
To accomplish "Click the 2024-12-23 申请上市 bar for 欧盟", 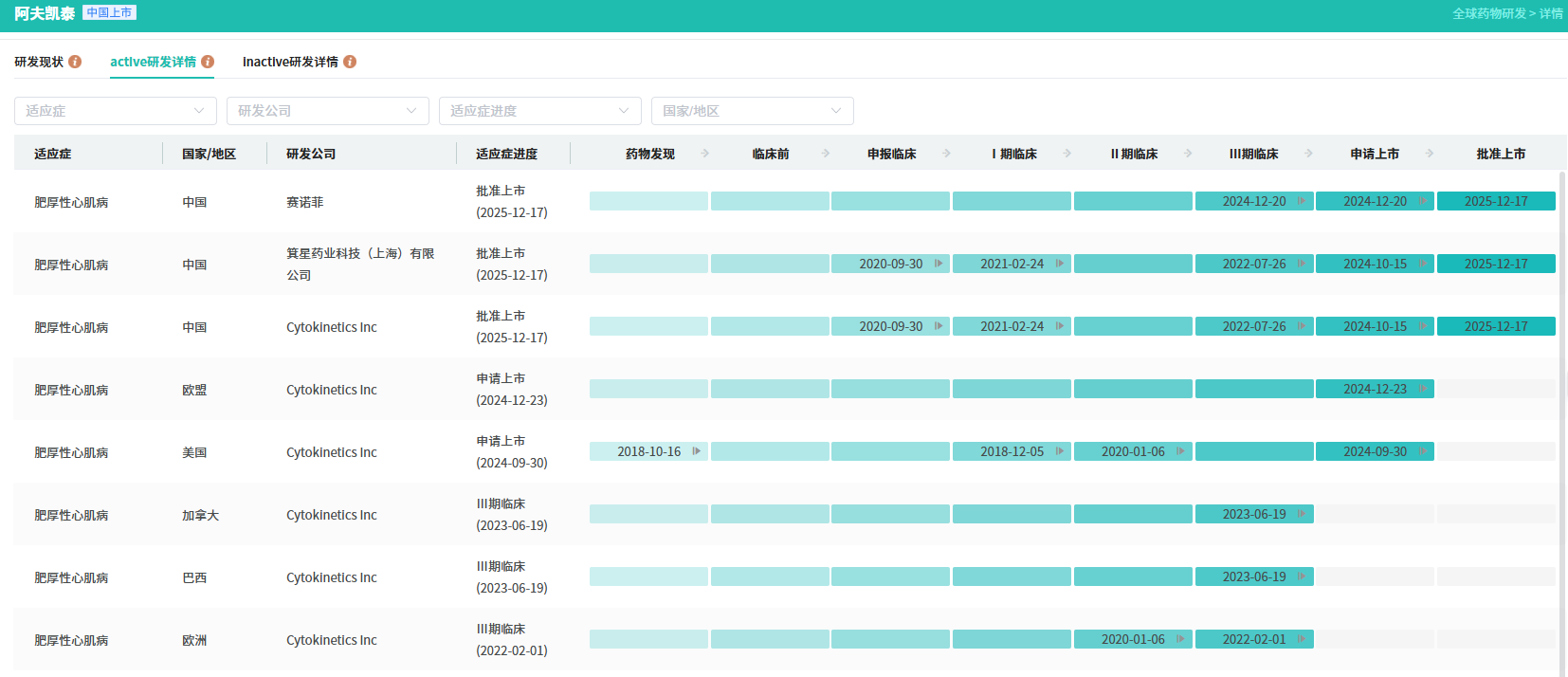I will pyautogui.click(x=1375, y=389).
